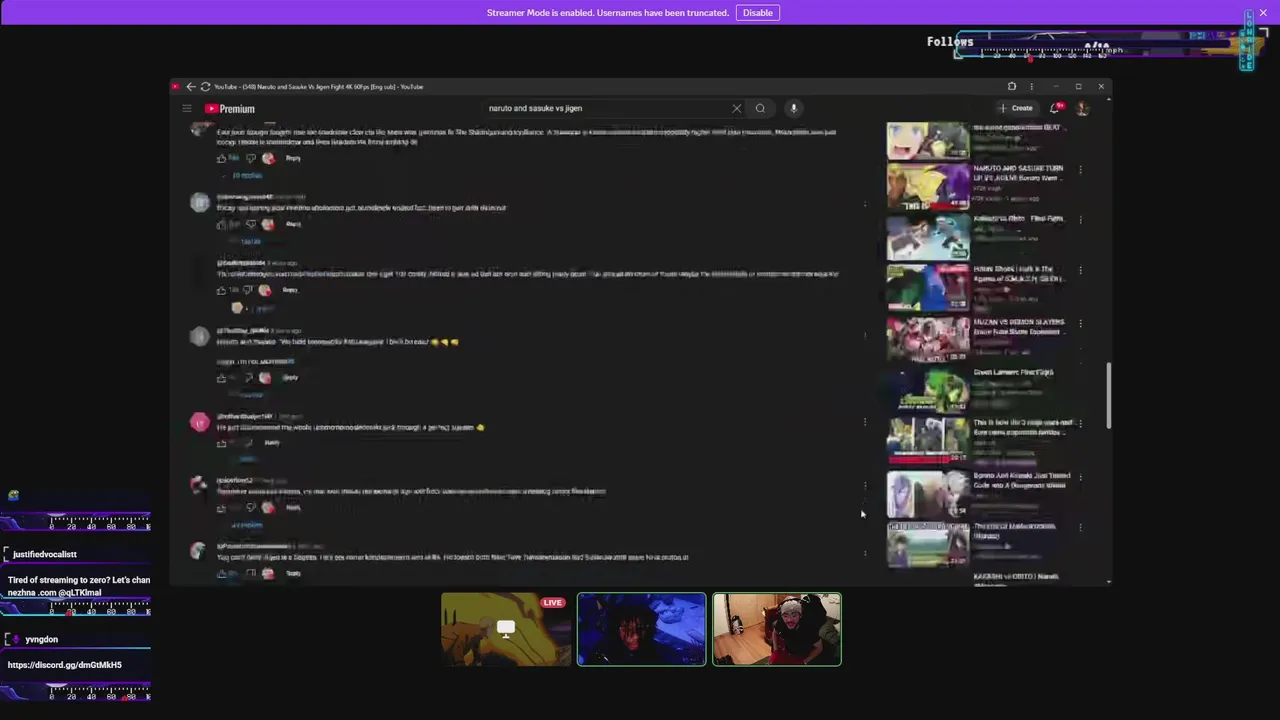
Task: Reload the YouTube page
Action: point(205,87)
